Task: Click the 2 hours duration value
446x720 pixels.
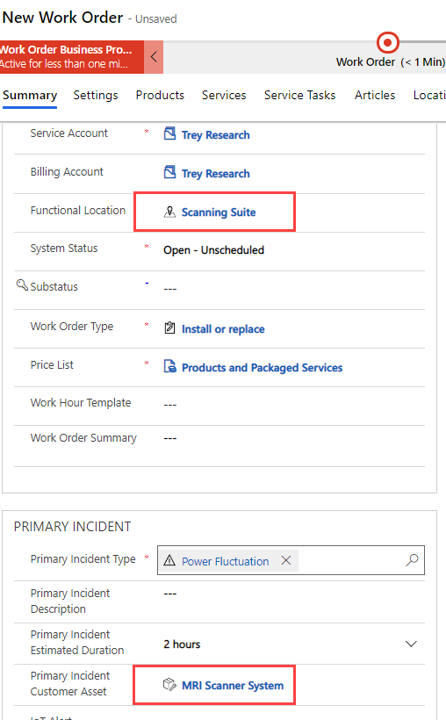Action: (182, 644)
